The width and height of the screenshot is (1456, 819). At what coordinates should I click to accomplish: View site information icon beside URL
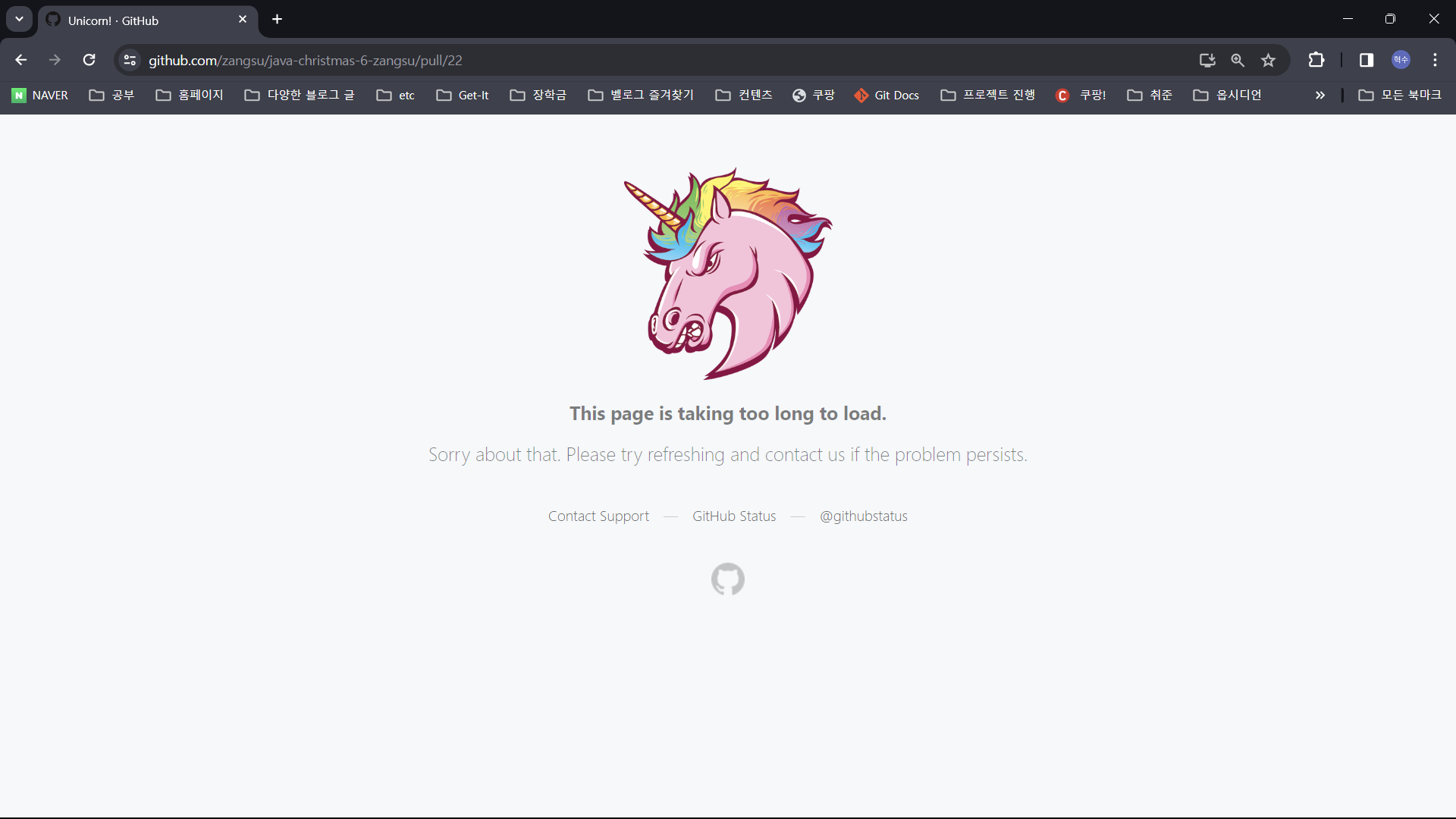pyautogui.click(x=130, y=60)
